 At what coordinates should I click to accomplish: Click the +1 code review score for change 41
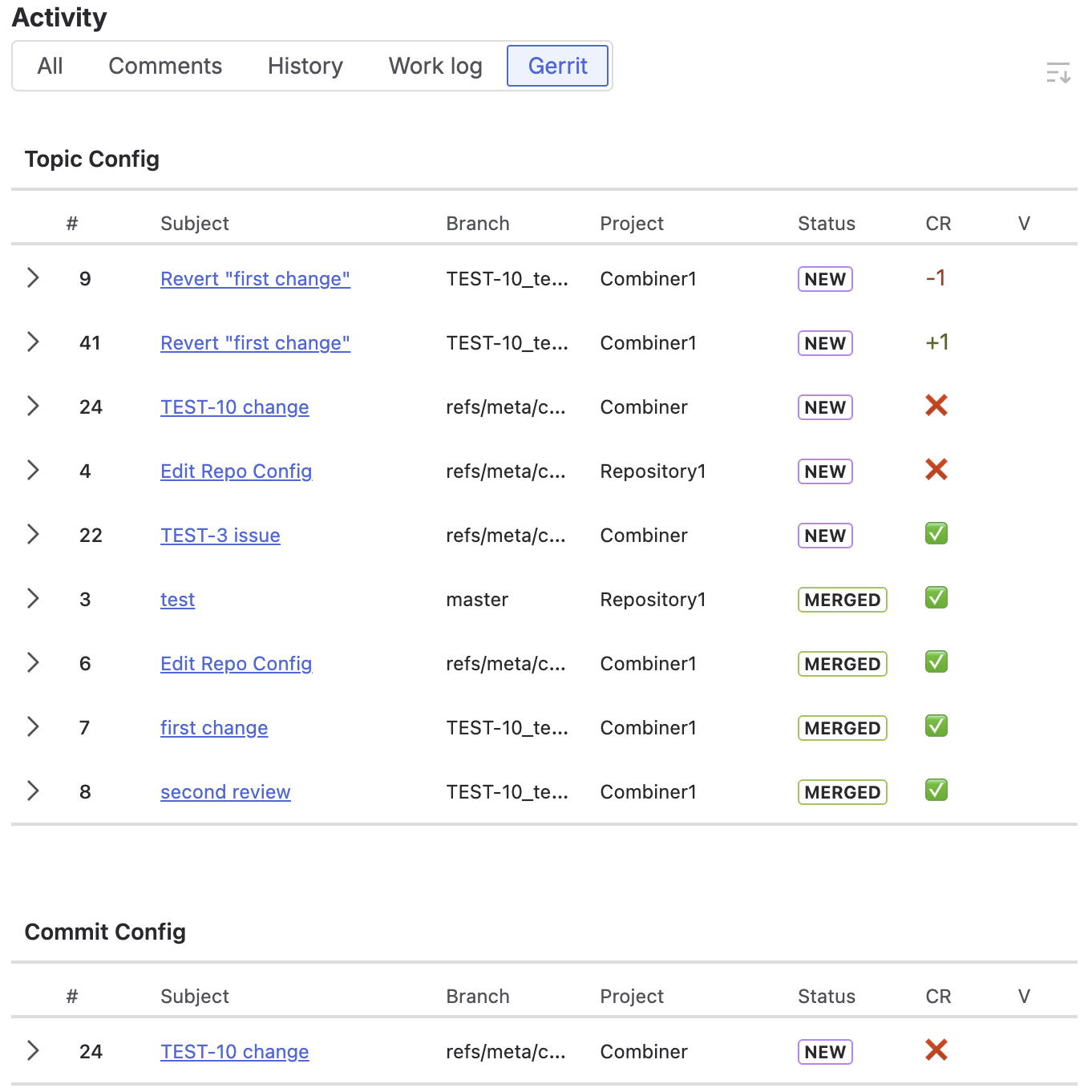pos(936,342)
